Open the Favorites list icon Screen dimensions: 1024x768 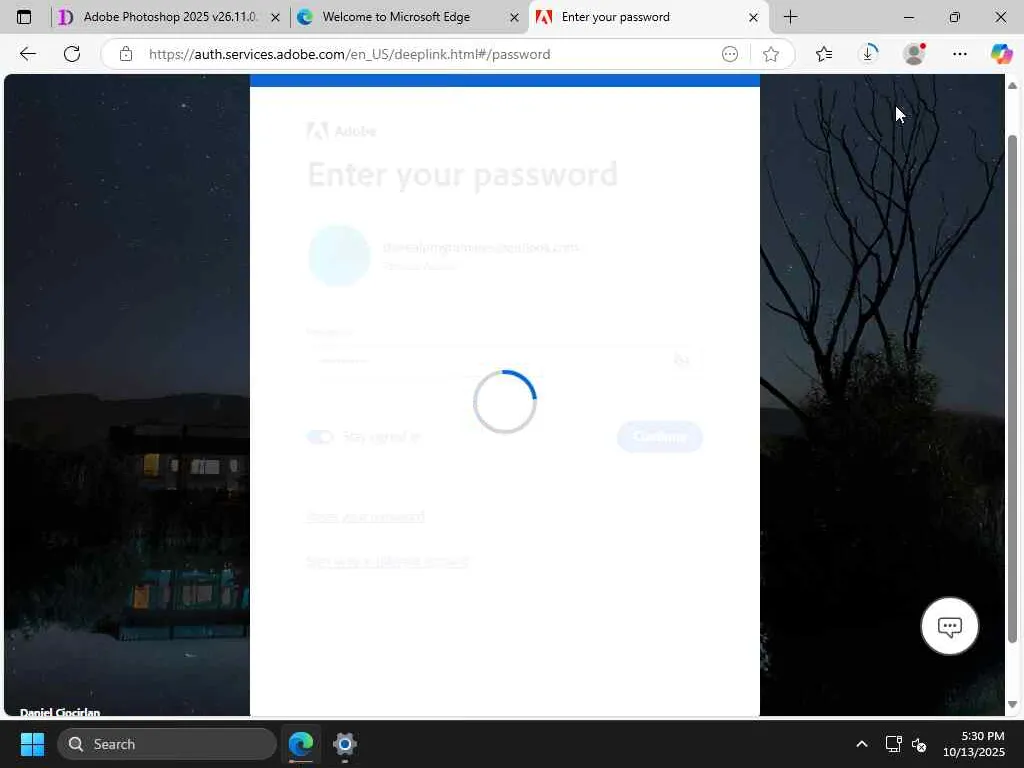click(x=824, y=54)
